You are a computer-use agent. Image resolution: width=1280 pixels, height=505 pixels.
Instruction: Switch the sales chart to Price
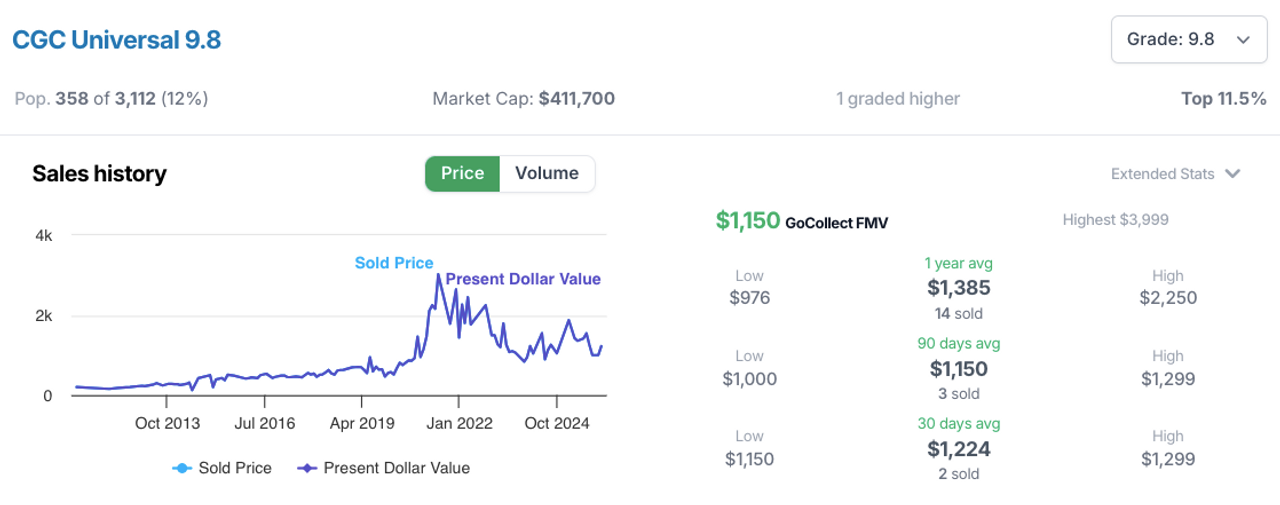click(462, 173)
